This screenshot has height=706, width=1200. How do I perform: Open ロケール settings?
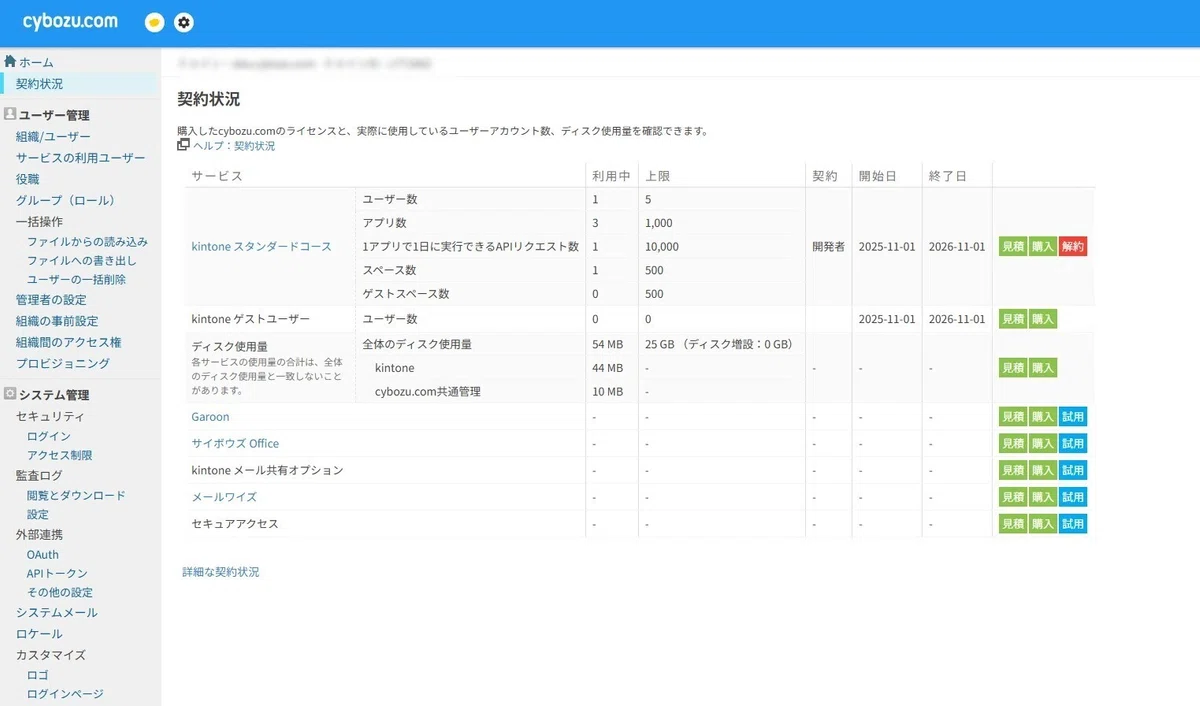tap(39, 634)
